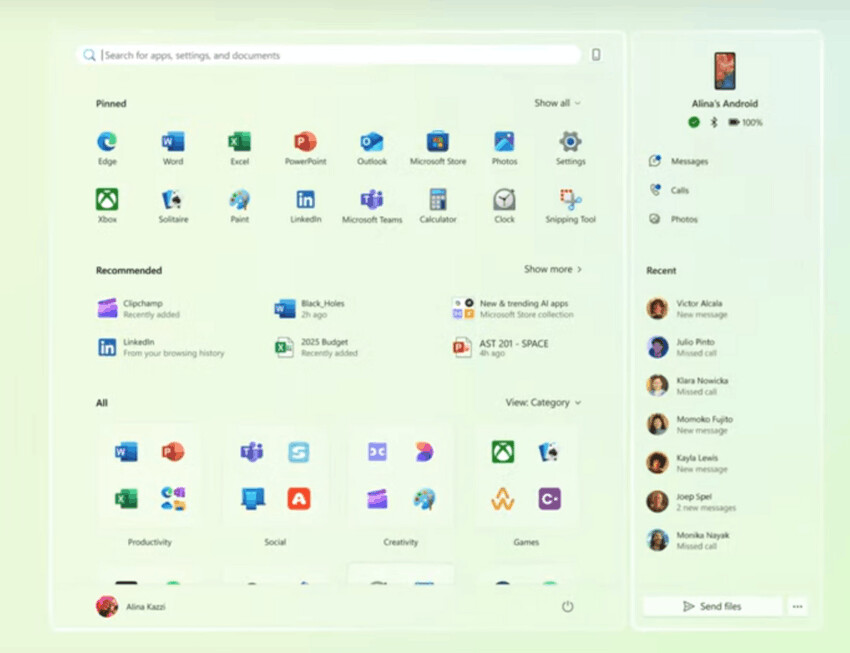Open the 2025 Budget spreadsheet

316,347
